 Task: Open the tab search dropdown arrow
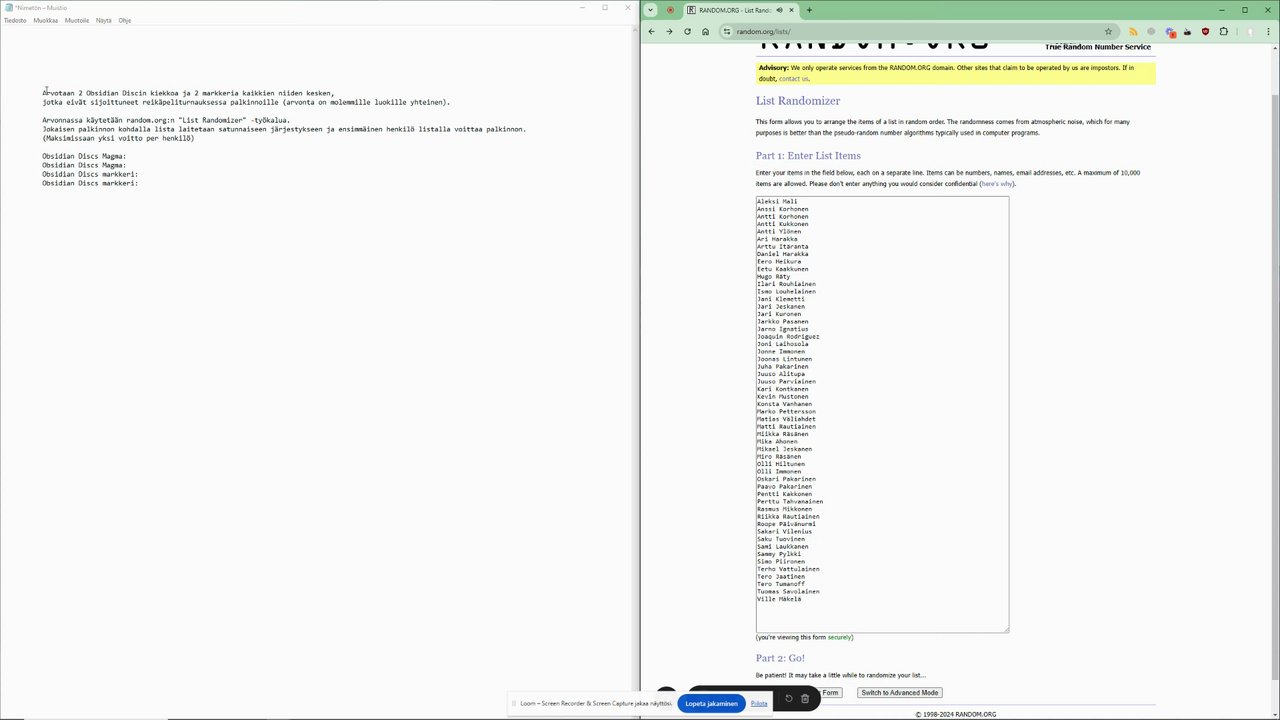650,10
